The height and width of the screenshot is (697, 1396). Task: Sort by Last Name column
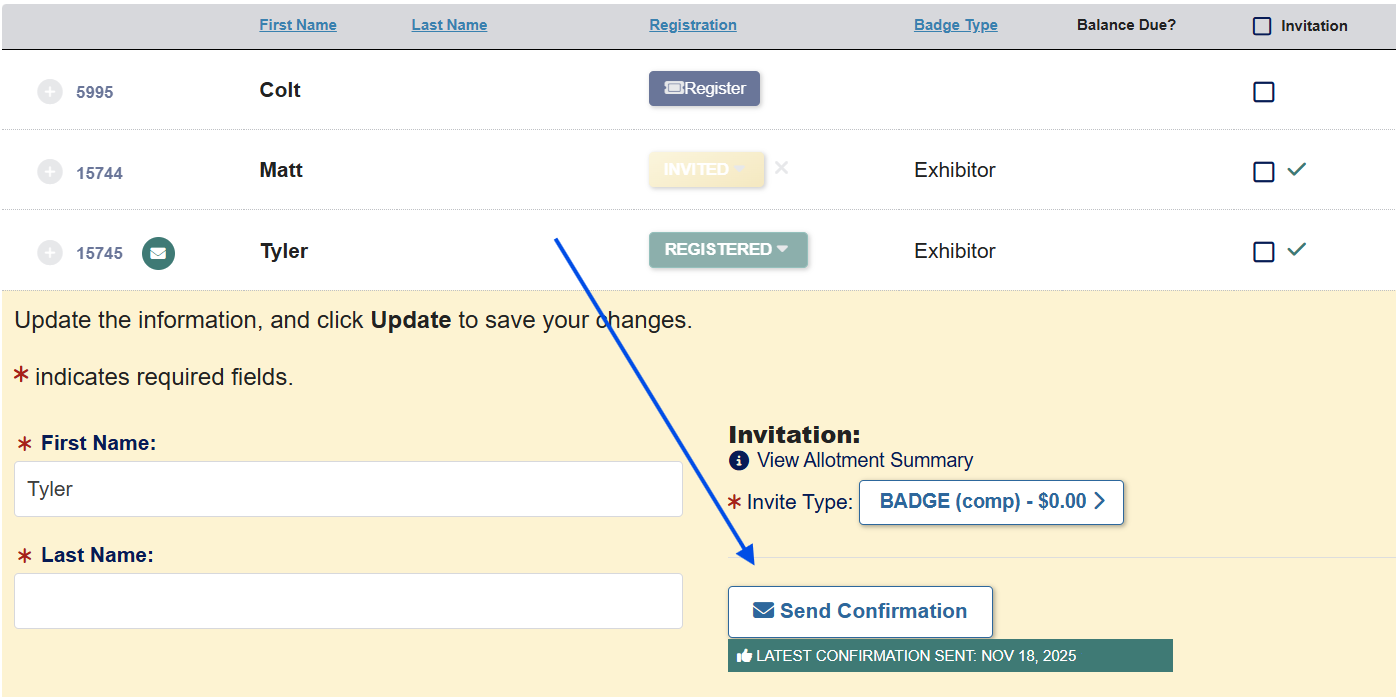point(449,25)
